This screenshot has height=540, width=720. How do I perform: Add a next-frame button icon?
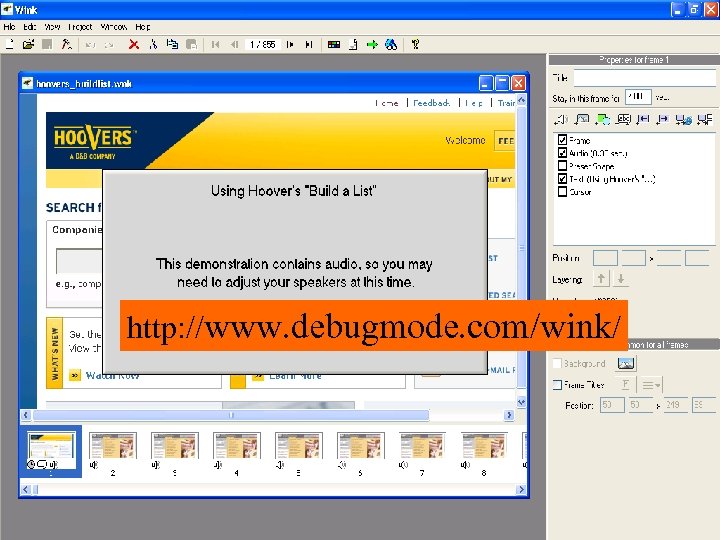pos(663,119)
